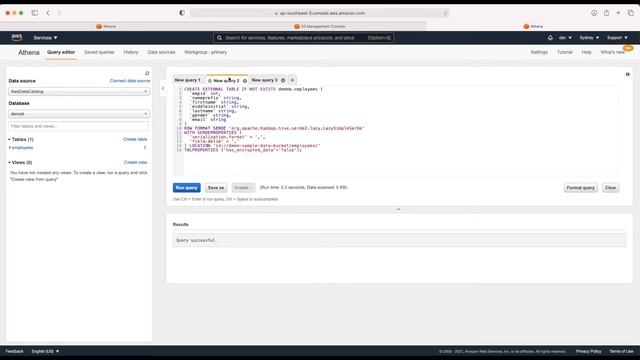This screenshot has width=640, height=360.
Task: Click Create view link
Action: (x=136, y=162)
